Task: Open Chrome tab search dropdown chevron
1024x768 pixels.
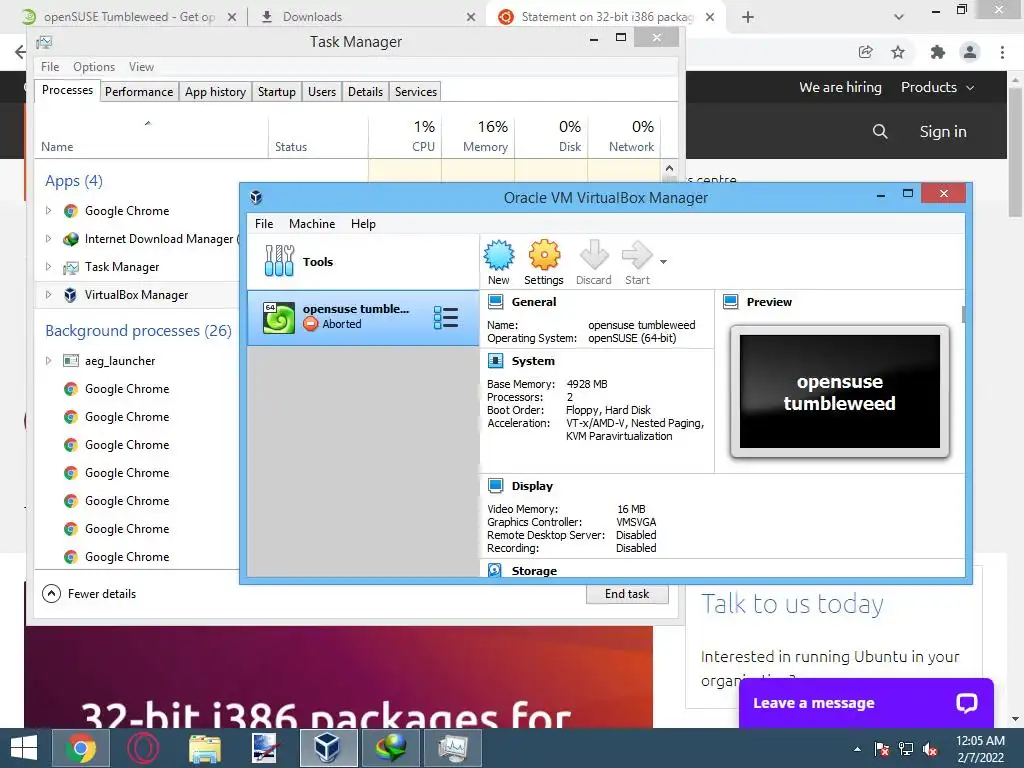Action: [x=899, y=17]
